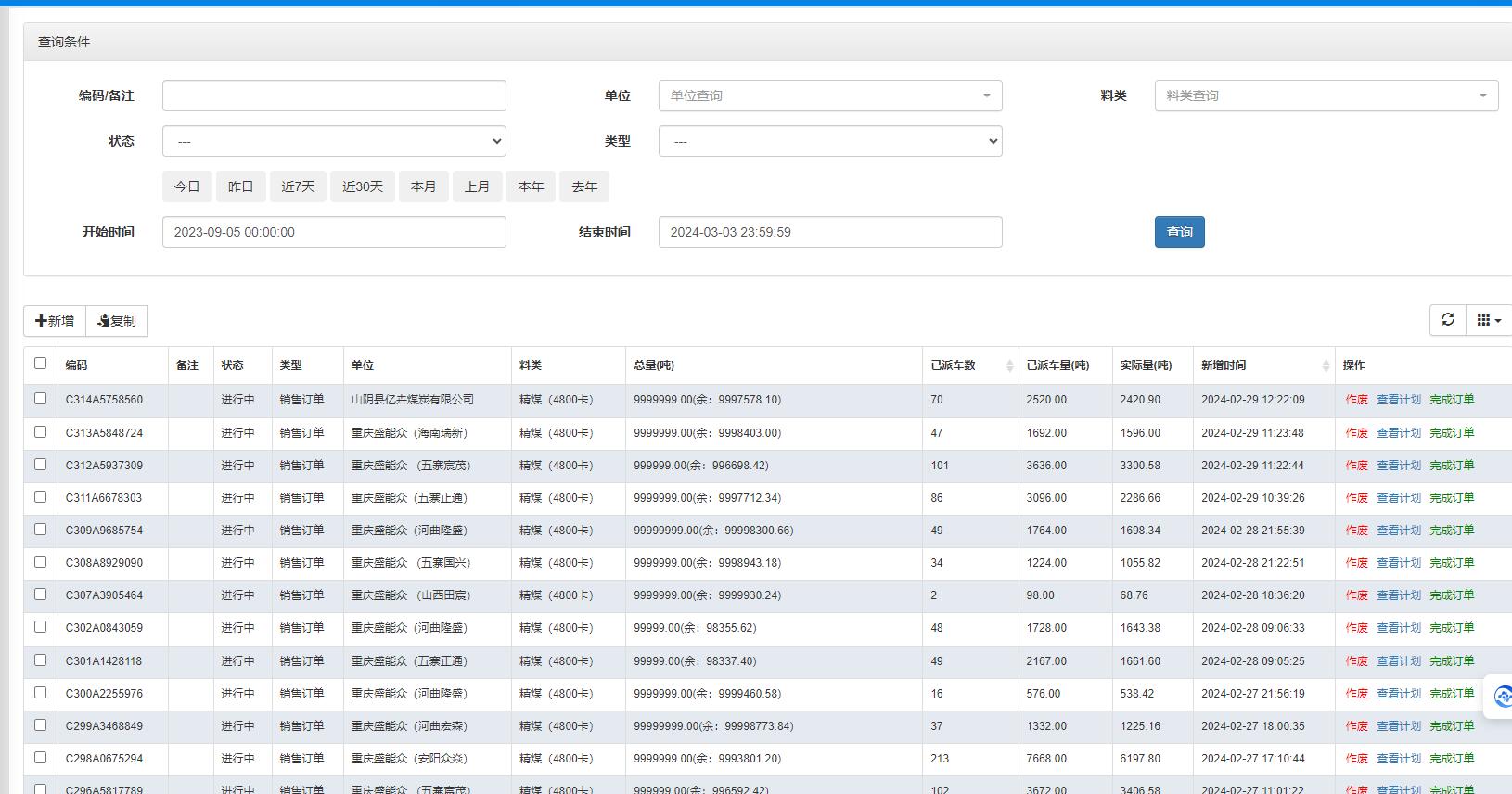Click 作废 for order C300A2255976
Viewport: 1512px width, 794px height.
[1356, 694]
